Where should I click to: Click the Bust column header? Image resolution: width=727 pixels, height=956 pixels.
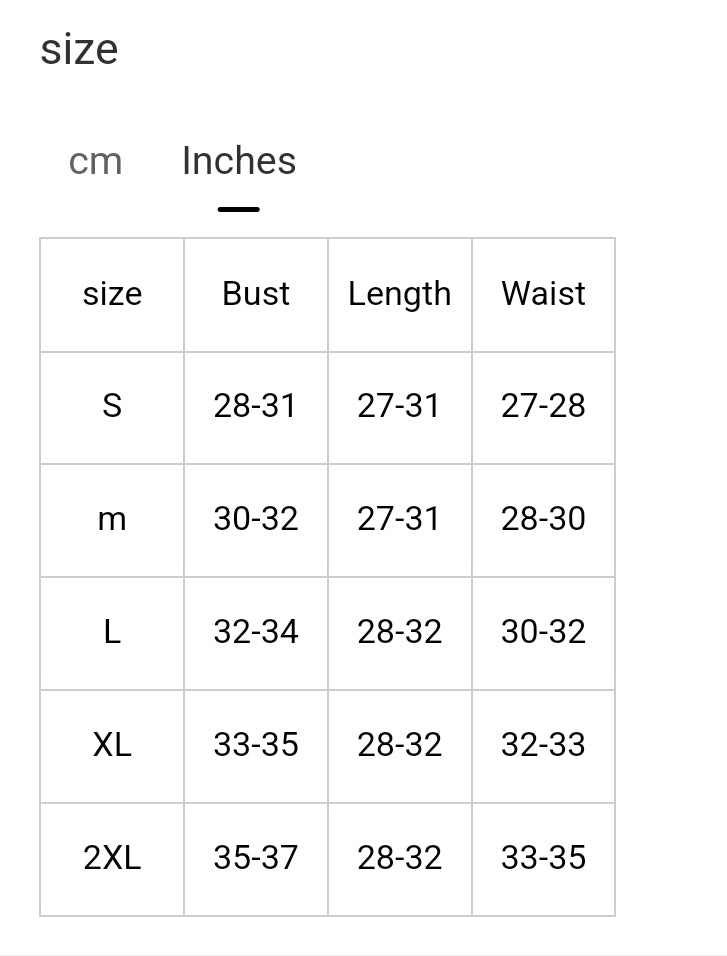pyautogui.click(x=256, y=294)
